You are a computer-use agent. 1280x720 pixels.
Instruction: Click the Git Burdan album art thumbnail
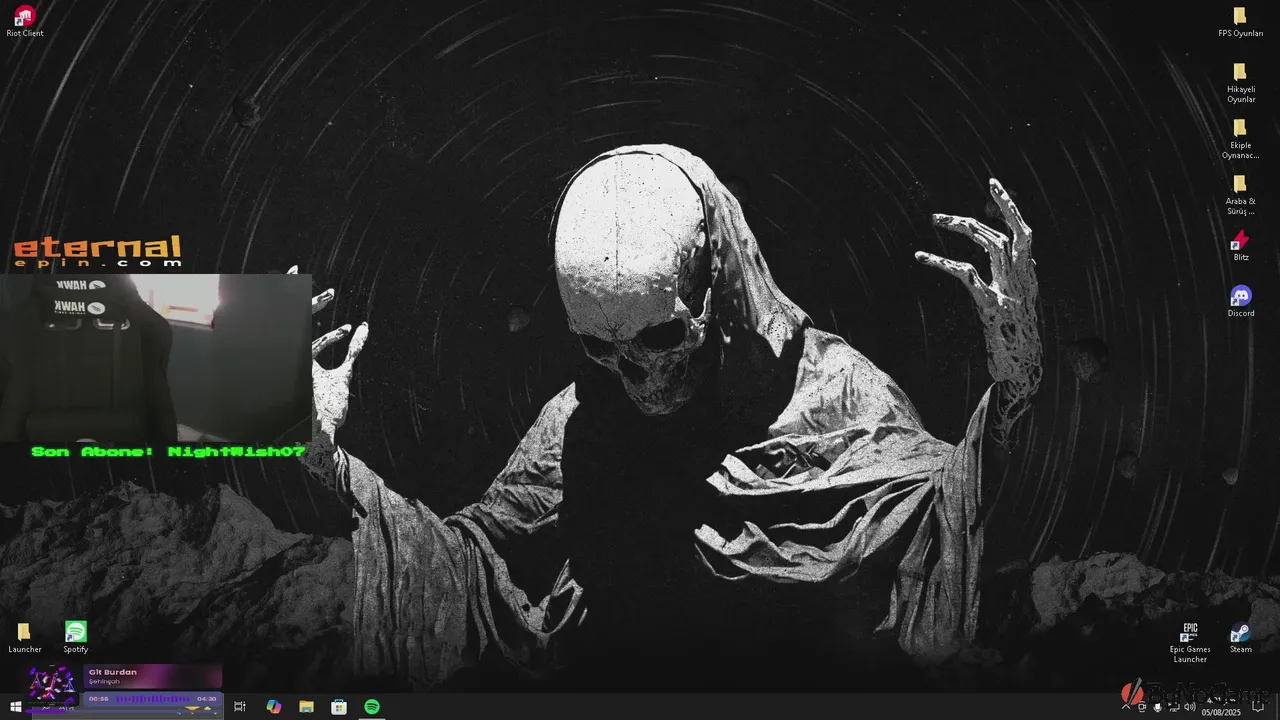coord(52,685)
